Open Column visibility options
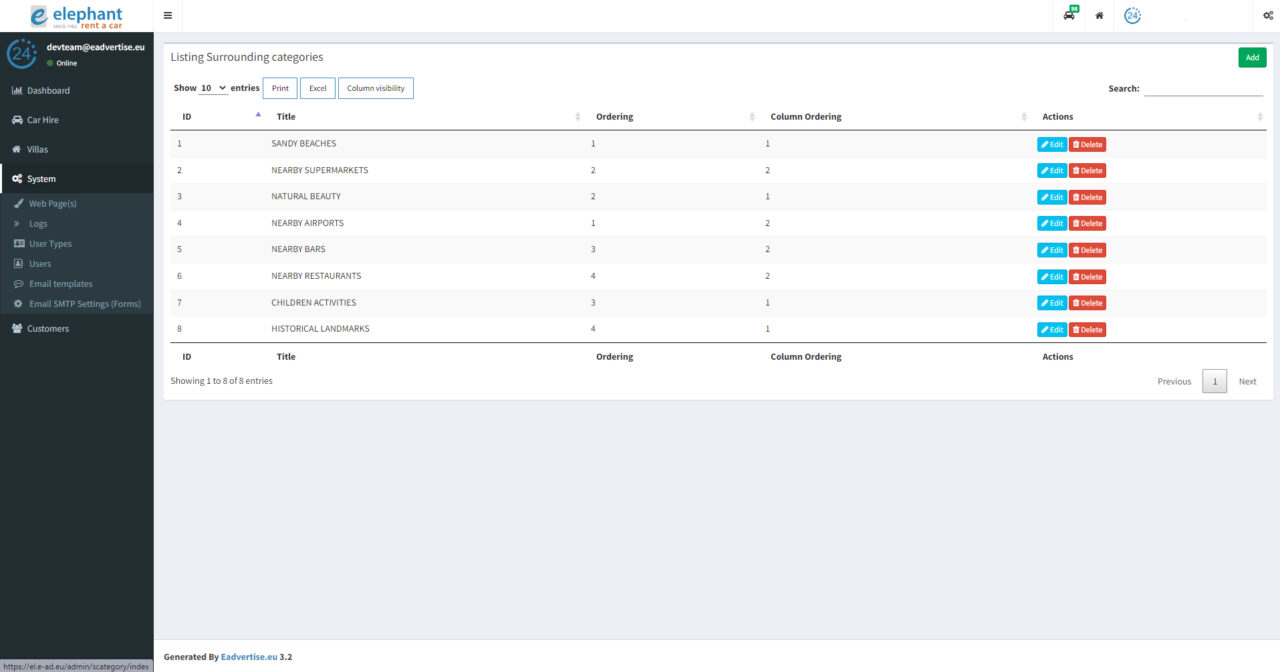Viewport: 1280px width, 672px height. pyautogui.click(x=375, y=88)
